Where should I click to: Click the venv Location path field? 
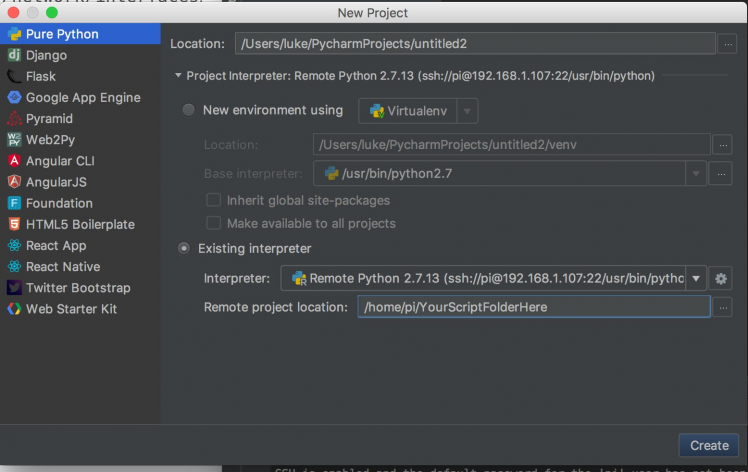(512, 145)
